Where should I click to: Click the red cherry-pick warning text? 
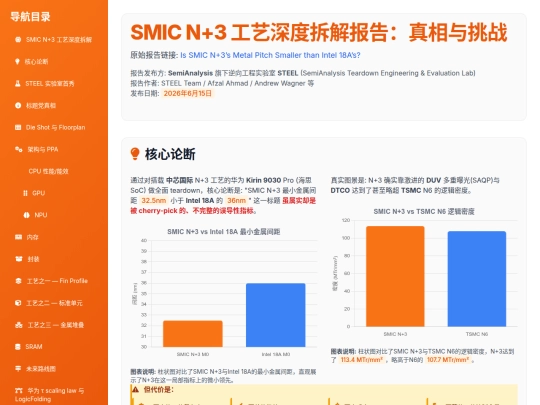(223, 206)
